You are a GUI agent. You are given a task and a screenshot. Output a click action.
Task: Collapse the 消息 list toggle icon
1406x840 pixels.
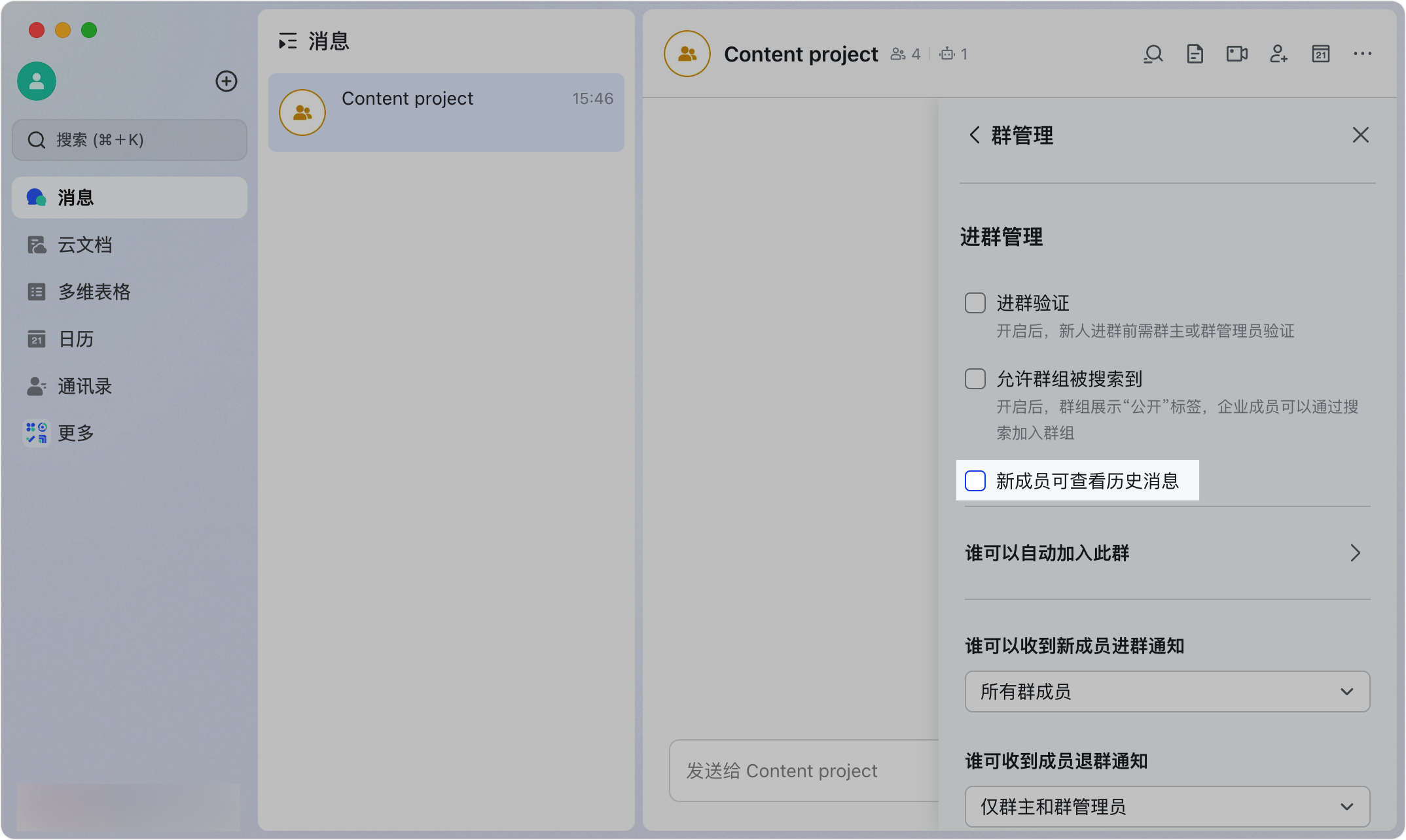pos(287,42)
